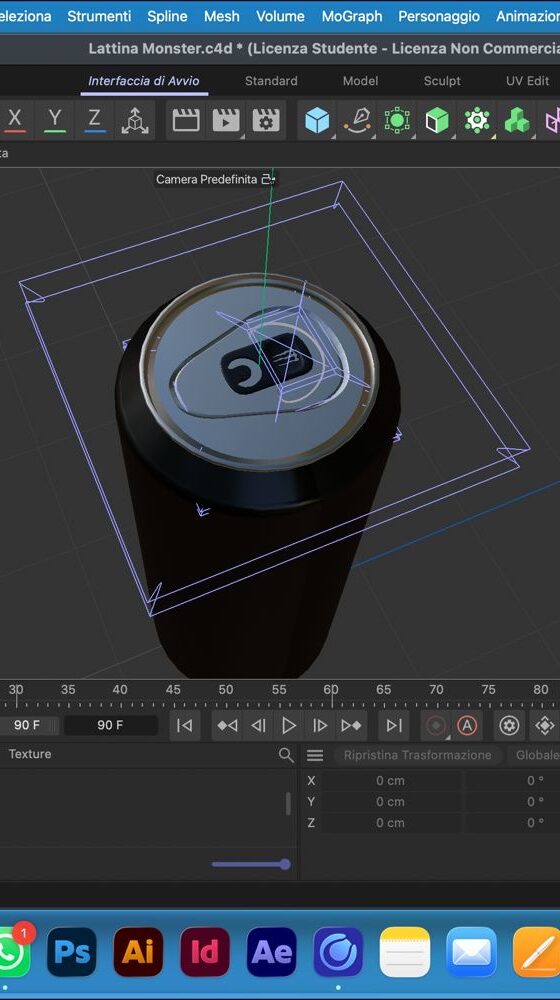Adjust the material preview size slider

click(x=251, y=864)
